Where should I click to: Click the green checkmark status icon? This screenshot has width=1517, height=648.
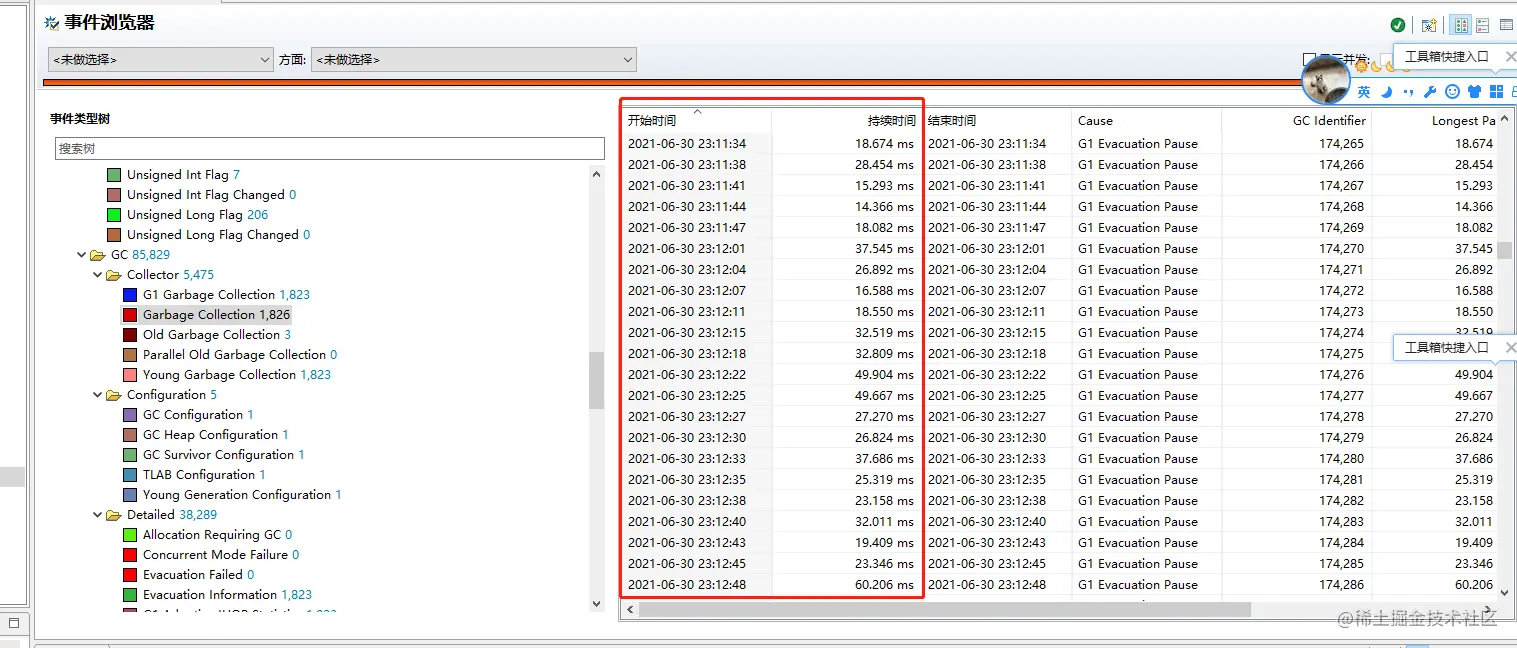[x=1398, y=25]
